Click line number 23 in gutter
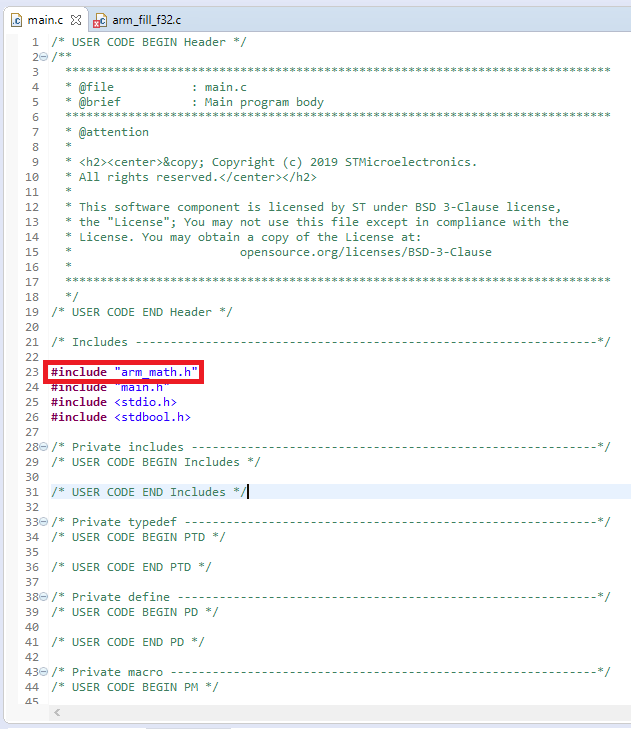The width and height of the screenshot is (631, 729). (32, 372)
